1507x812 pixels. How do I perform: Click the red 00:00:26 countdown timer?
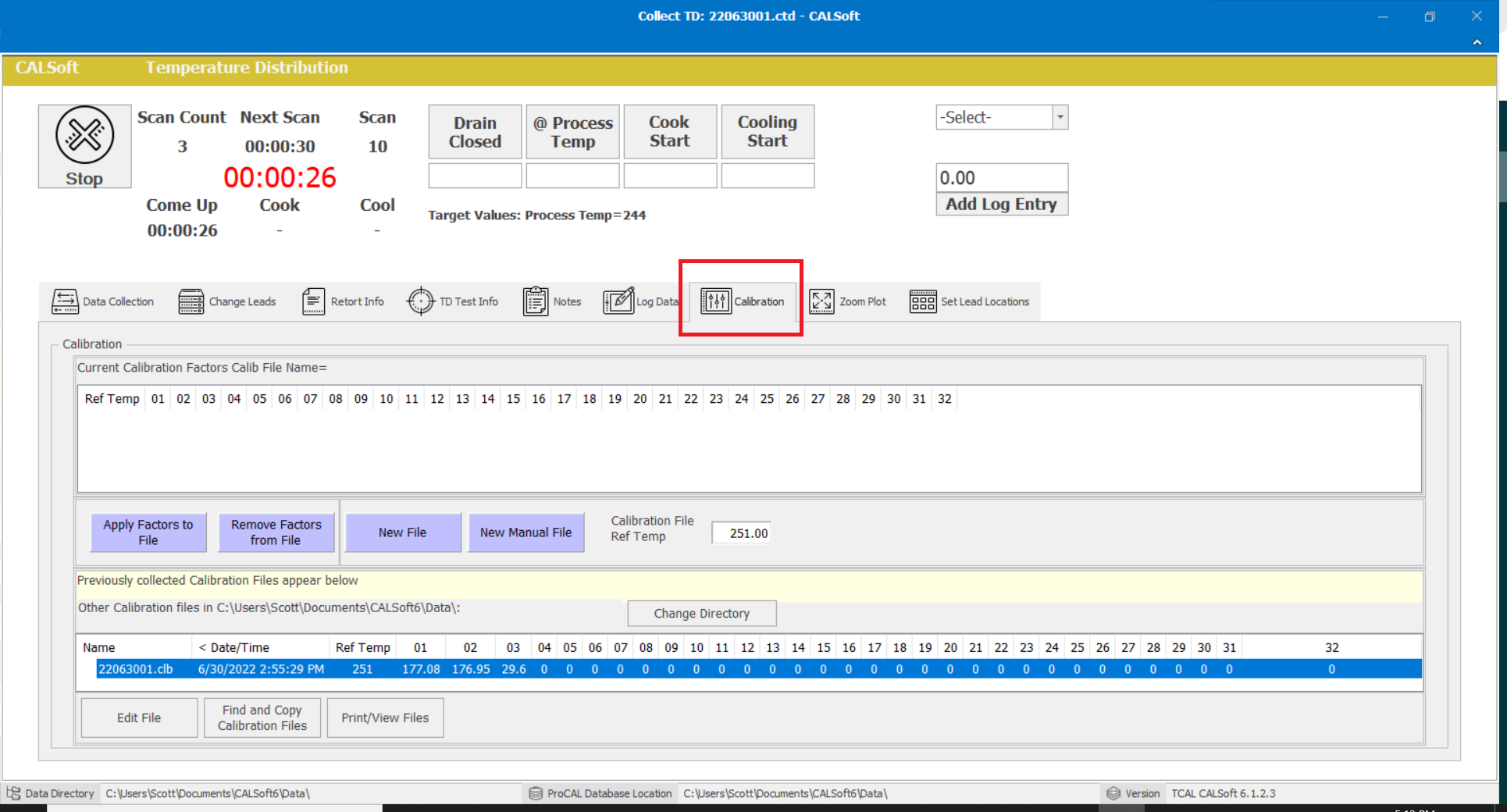[x=280, y=178]
